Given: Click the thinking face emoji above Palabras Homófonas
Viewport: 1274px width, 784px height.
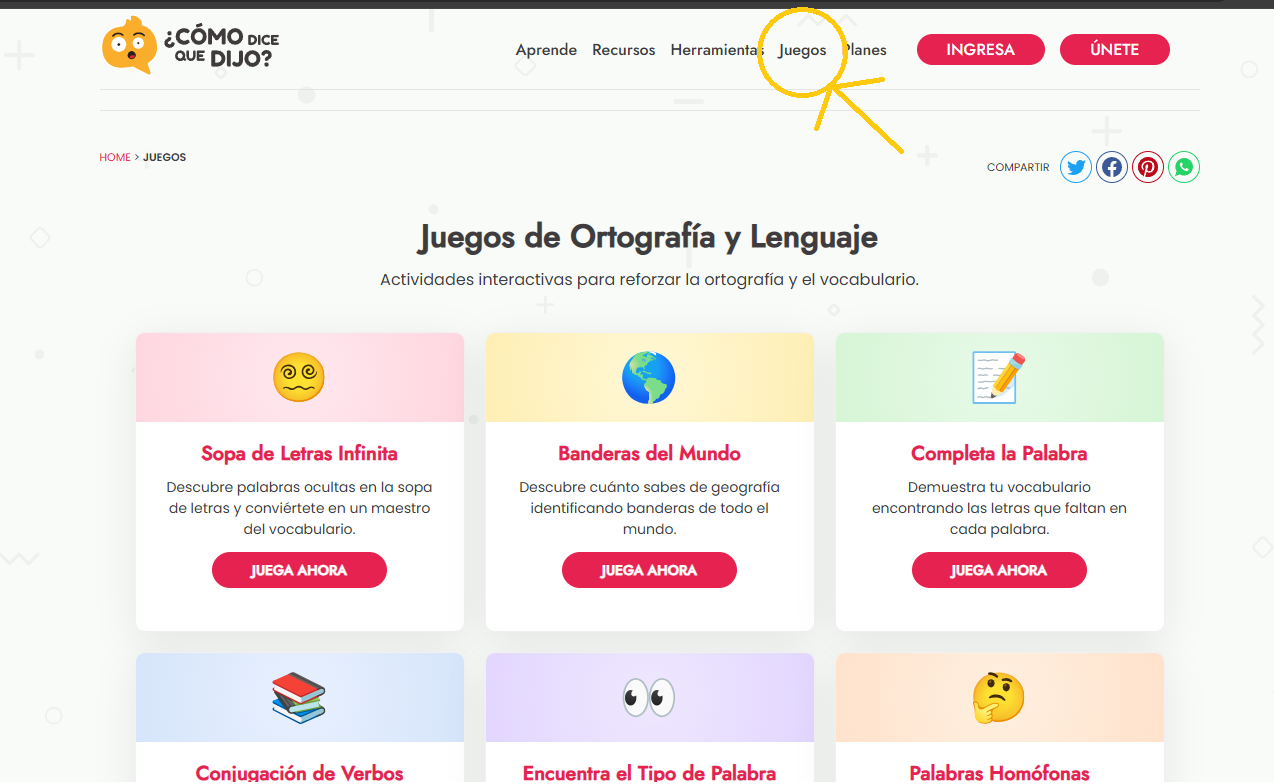Looking at the screenshot, I should coord(999,698).
